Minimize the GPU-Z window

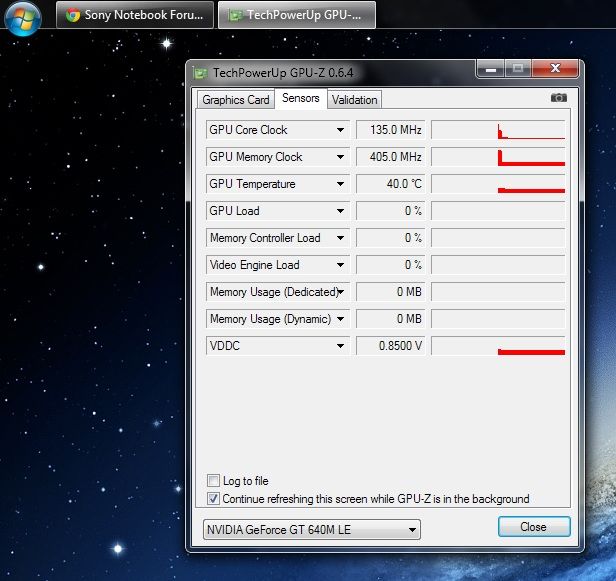(x=491, y=69)
